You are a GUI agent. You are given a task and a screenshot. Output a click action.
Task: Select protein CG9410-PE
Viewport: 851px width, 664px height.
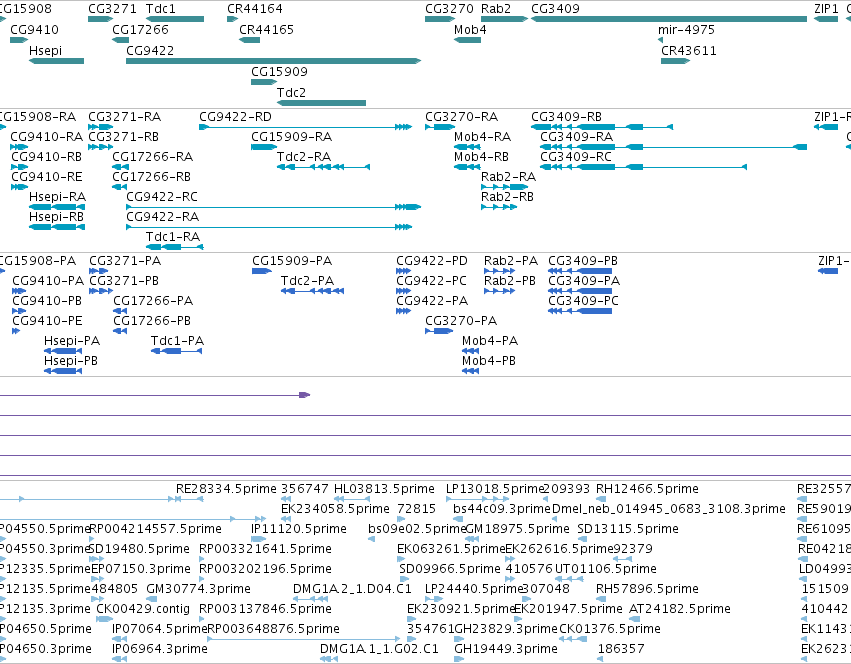click(47, 321)
